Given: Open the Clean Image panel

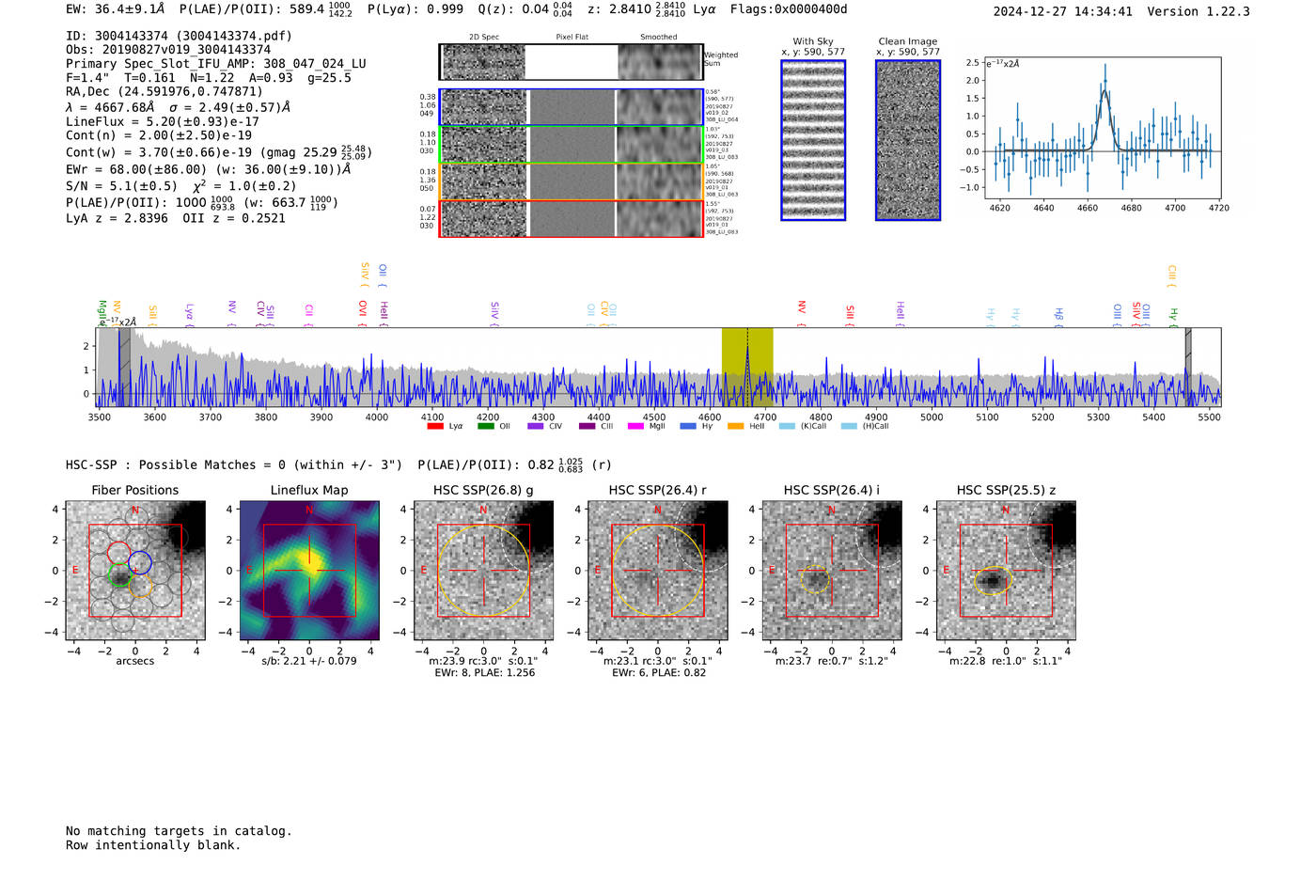Looking at the screenshot, I should click(x=908, y=140).
